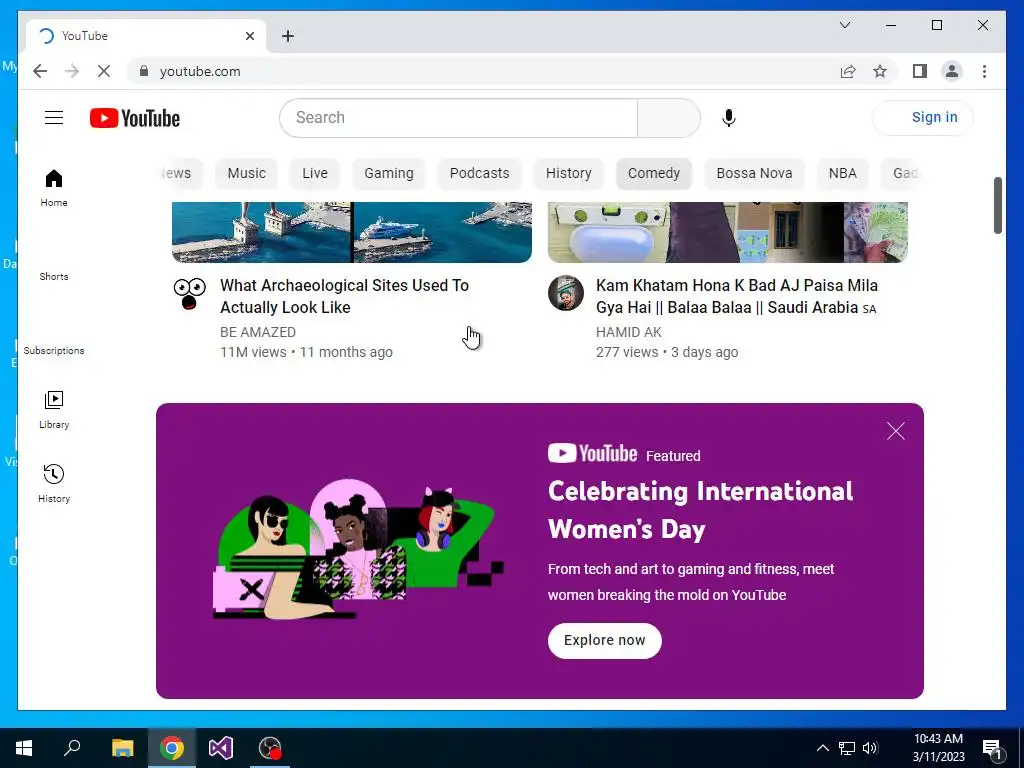Select the Gaming category chip

(x=389, y=173)
